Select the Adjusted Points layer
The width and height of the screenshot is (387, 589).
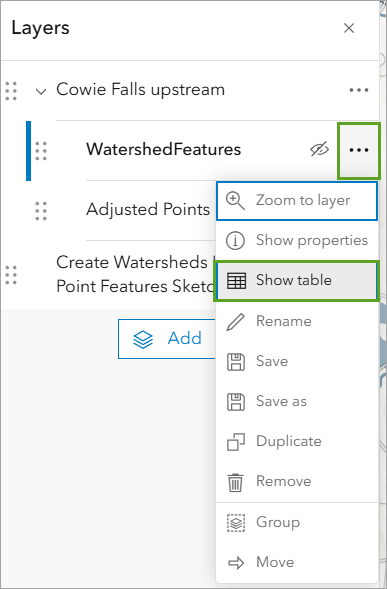[x=148, y=210]
